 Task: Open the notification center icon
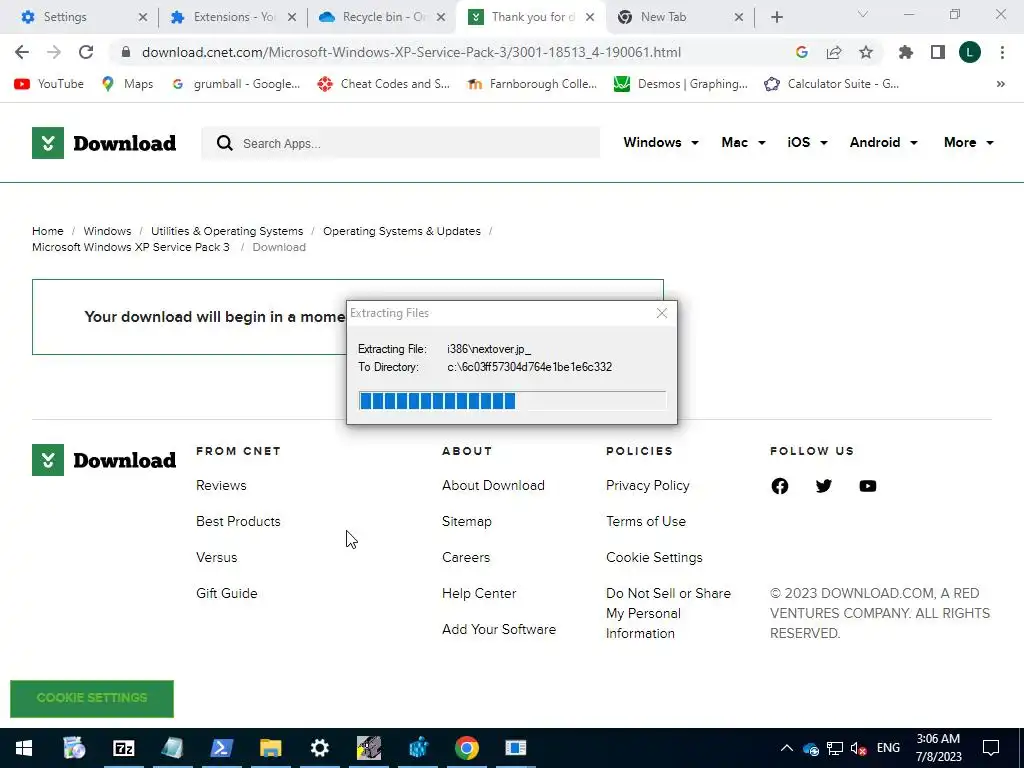coord(991,748)
